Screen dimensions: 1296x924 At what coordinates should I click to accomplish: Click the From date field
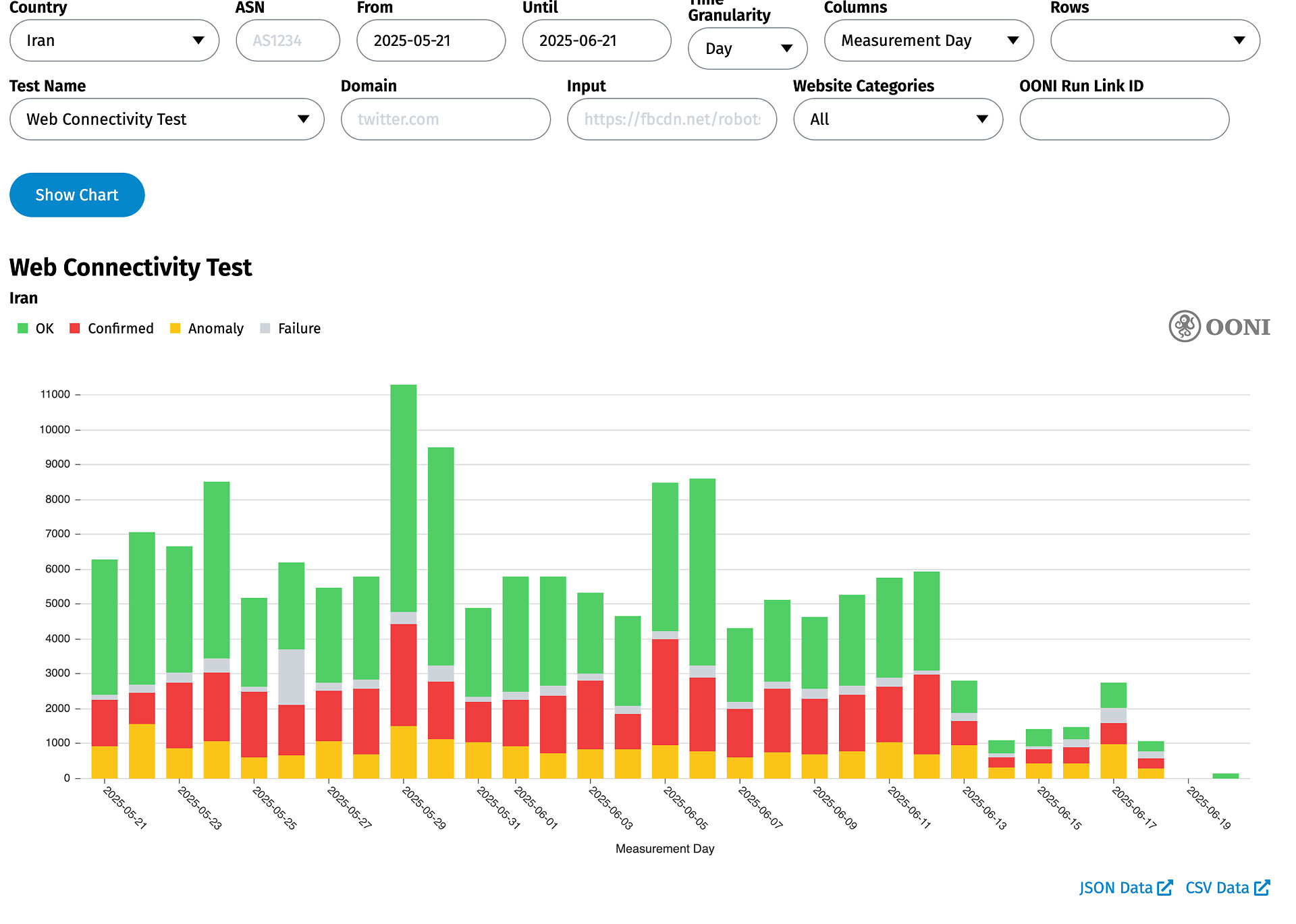pos(431,40)
